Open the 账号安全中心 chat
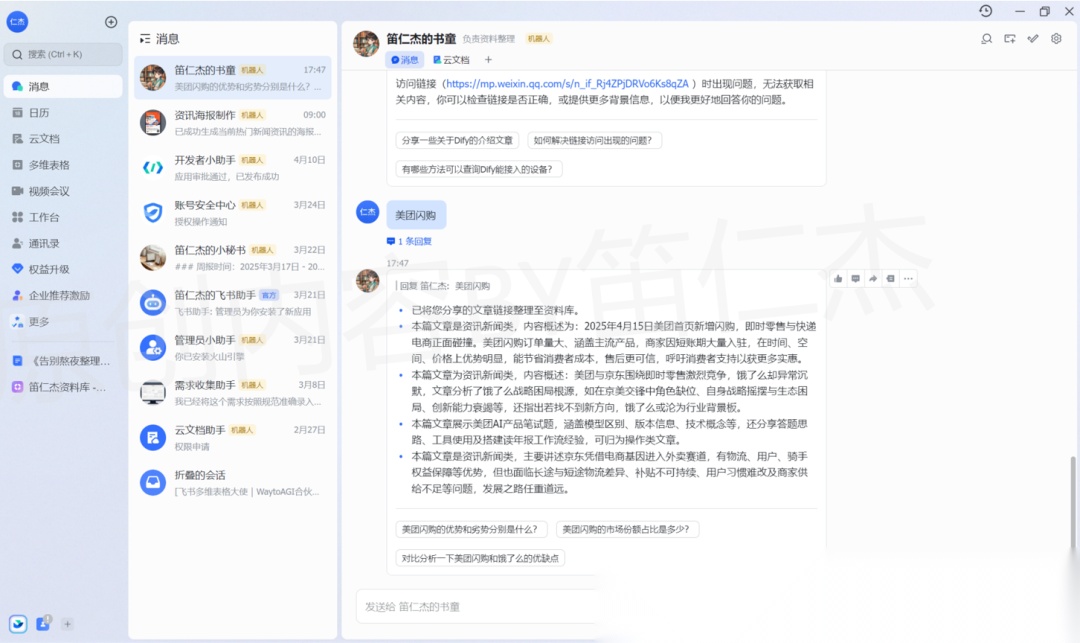 pos(233,213)
